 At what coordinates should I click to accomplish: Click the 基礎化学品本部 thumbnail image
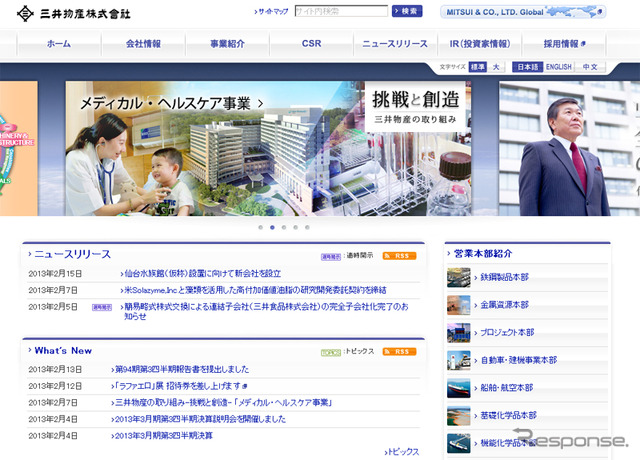tap(458, 416)
